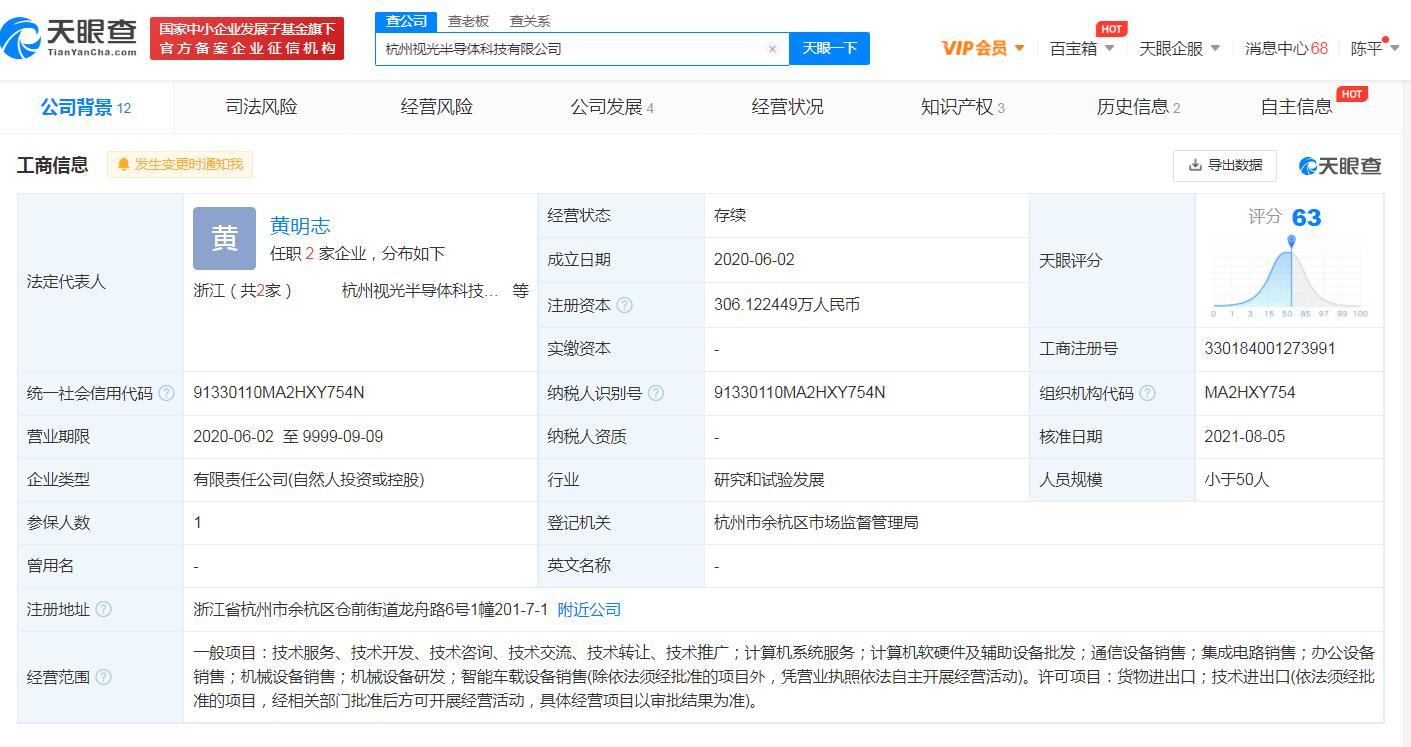This screenshot has height=747, width=1411.
Task: Click the score value 63
Action: [x=1306, y=218]
